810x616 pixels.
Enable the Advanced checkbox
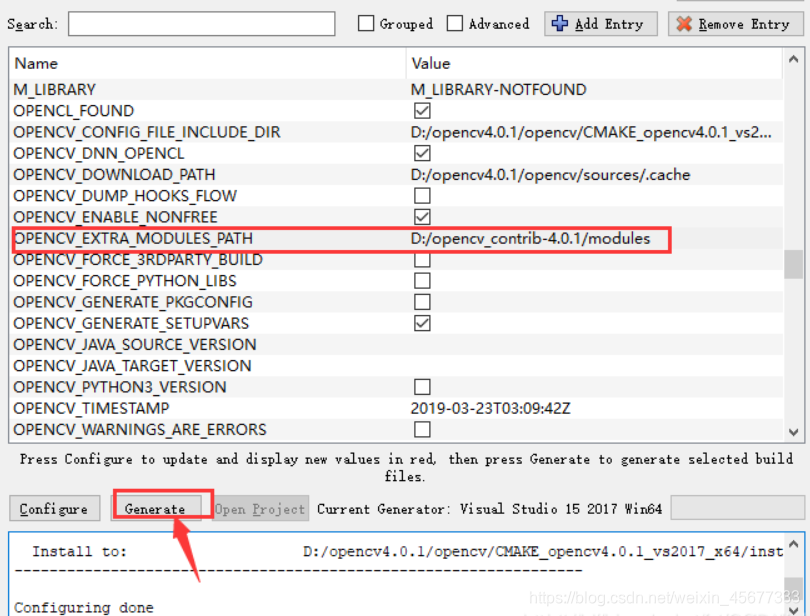coord(454,23)
